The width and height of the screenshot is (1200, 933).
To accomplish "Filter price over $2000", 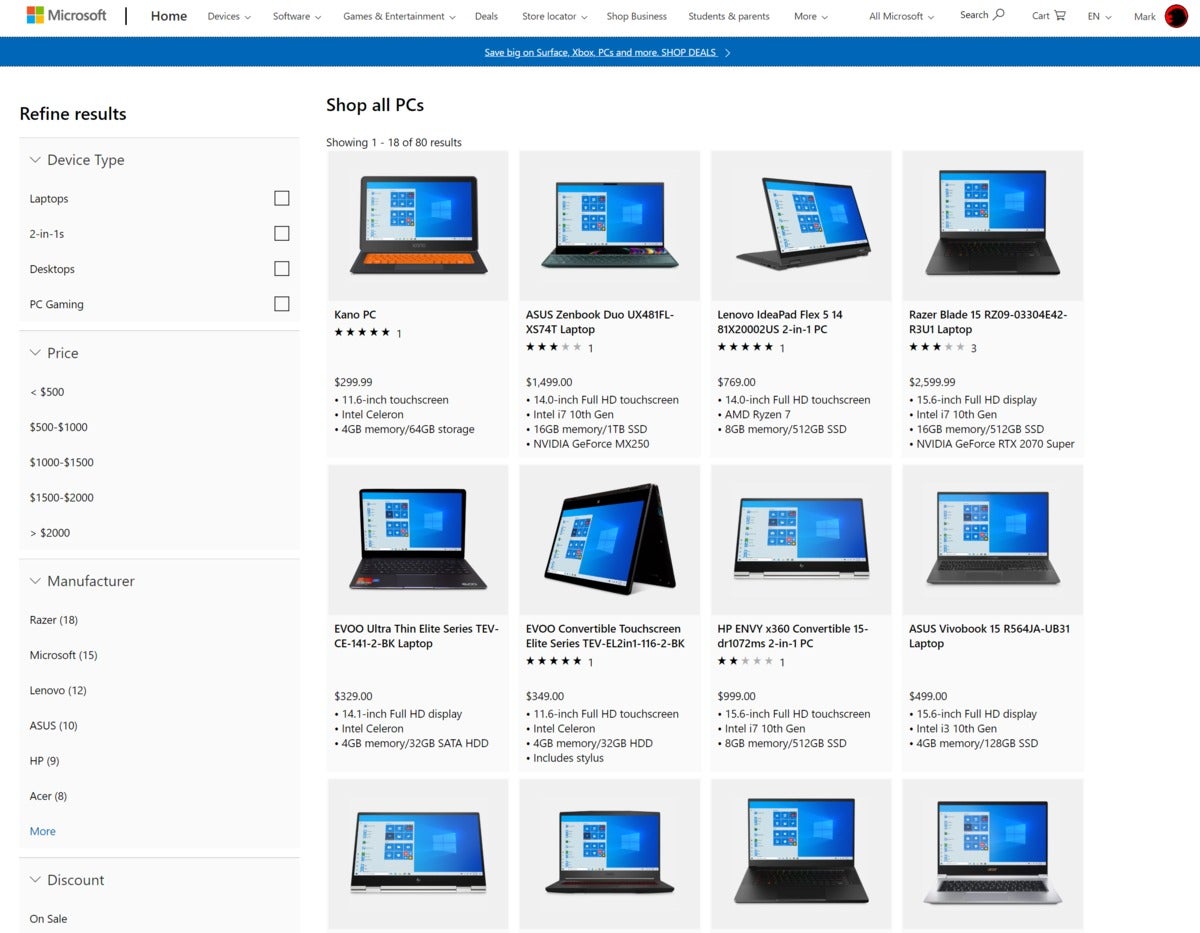I will [x=50, y=533].
